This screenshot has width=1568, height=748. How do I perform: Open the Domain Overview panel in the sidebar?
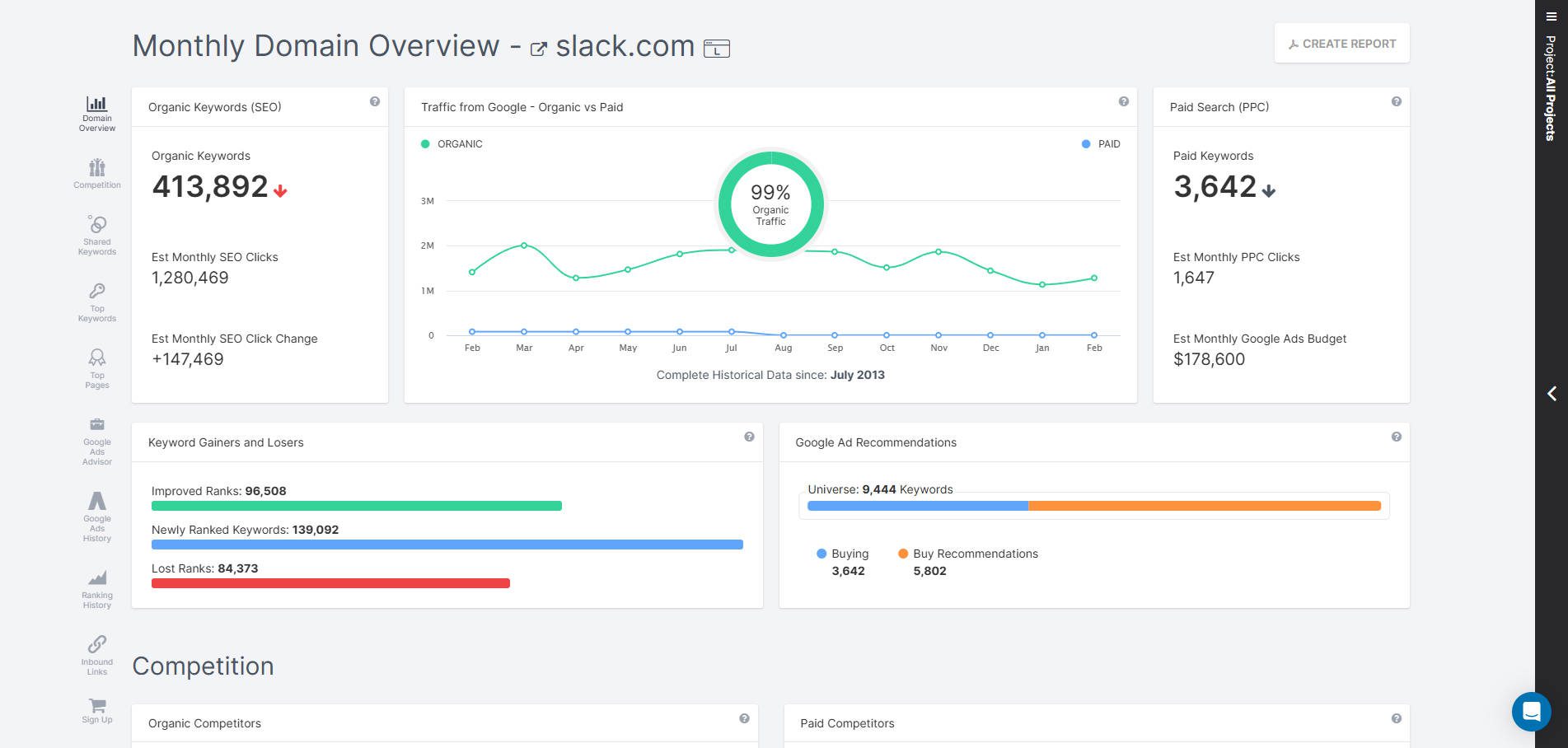pos(96,113)
